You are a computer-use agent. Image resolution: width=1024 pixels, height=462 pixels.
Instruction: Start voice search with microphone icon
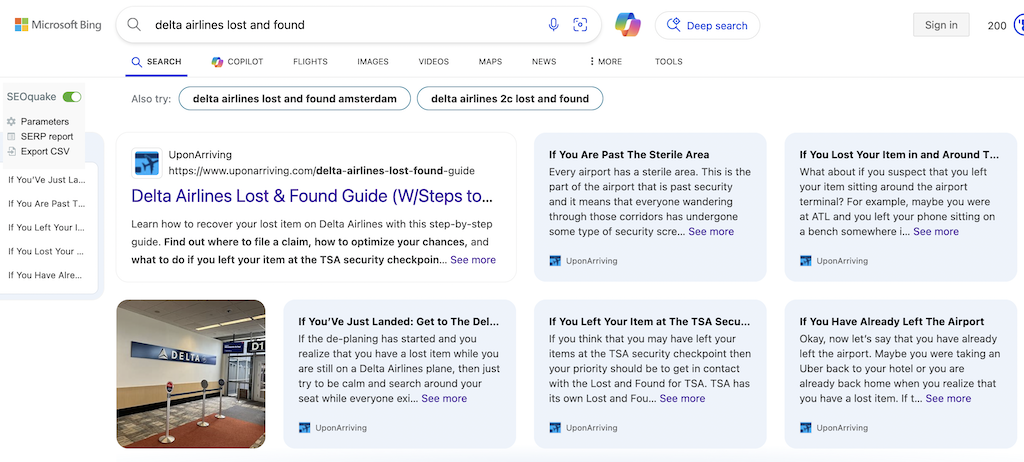(x=553, y=25)
